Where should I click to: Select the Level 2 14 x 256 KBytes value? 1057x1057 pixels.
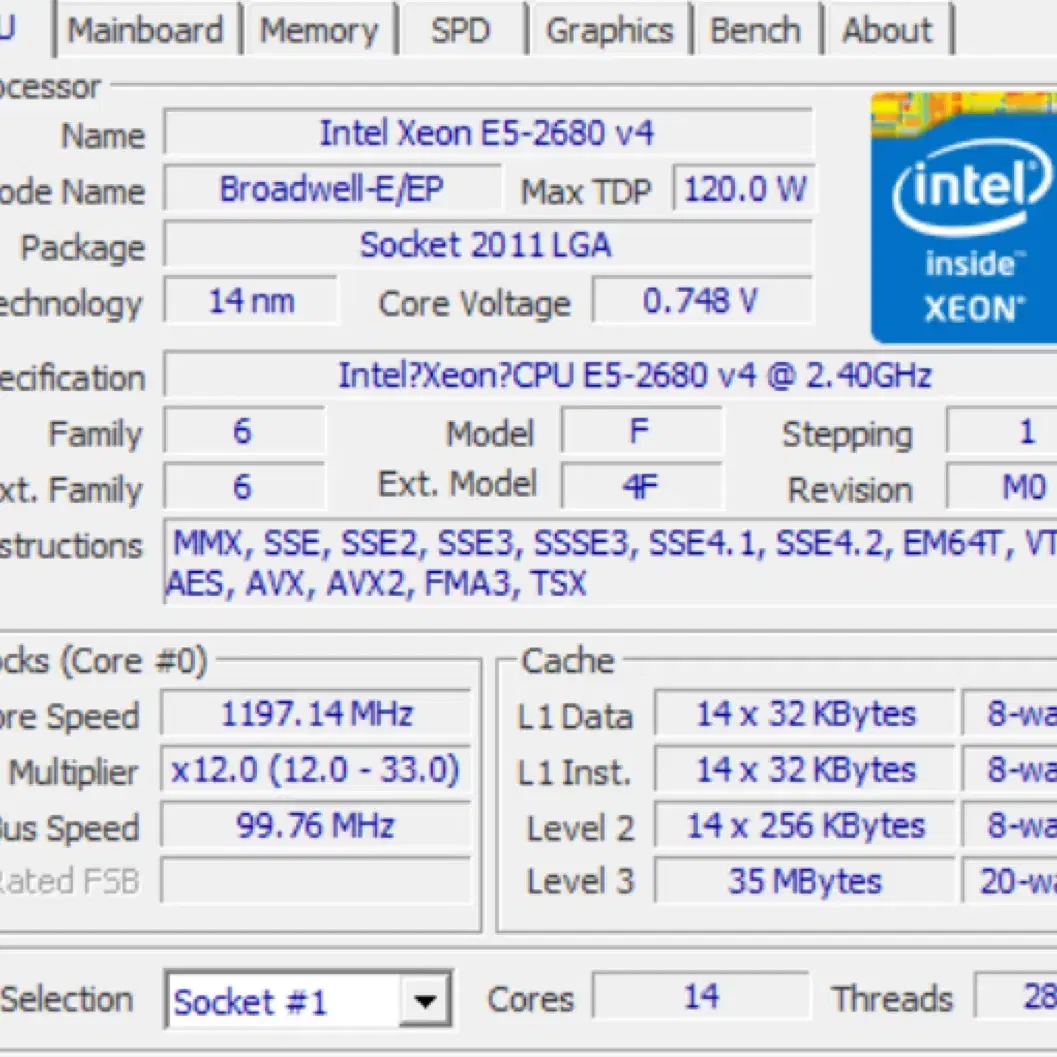(x=806, y=825)
